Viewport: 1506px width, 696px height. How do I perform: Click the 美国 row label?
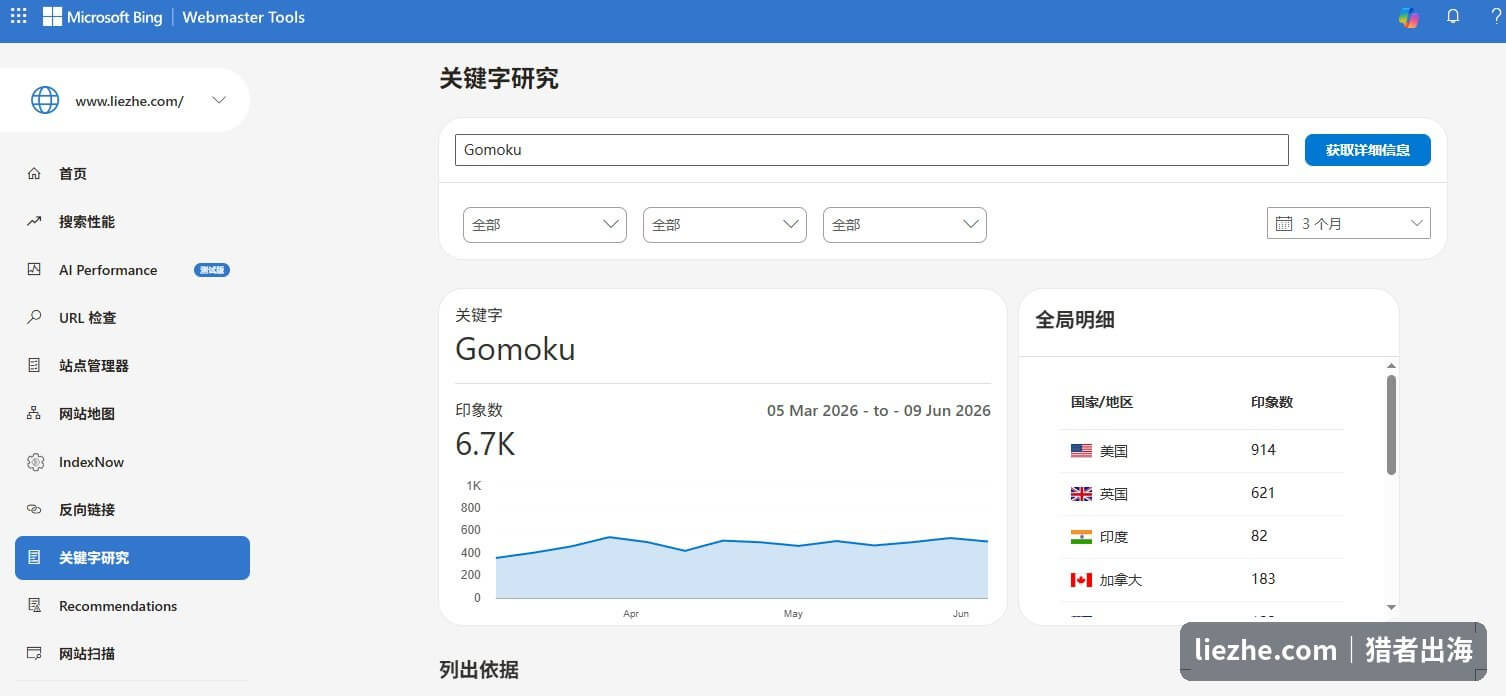click(1114, 451)
